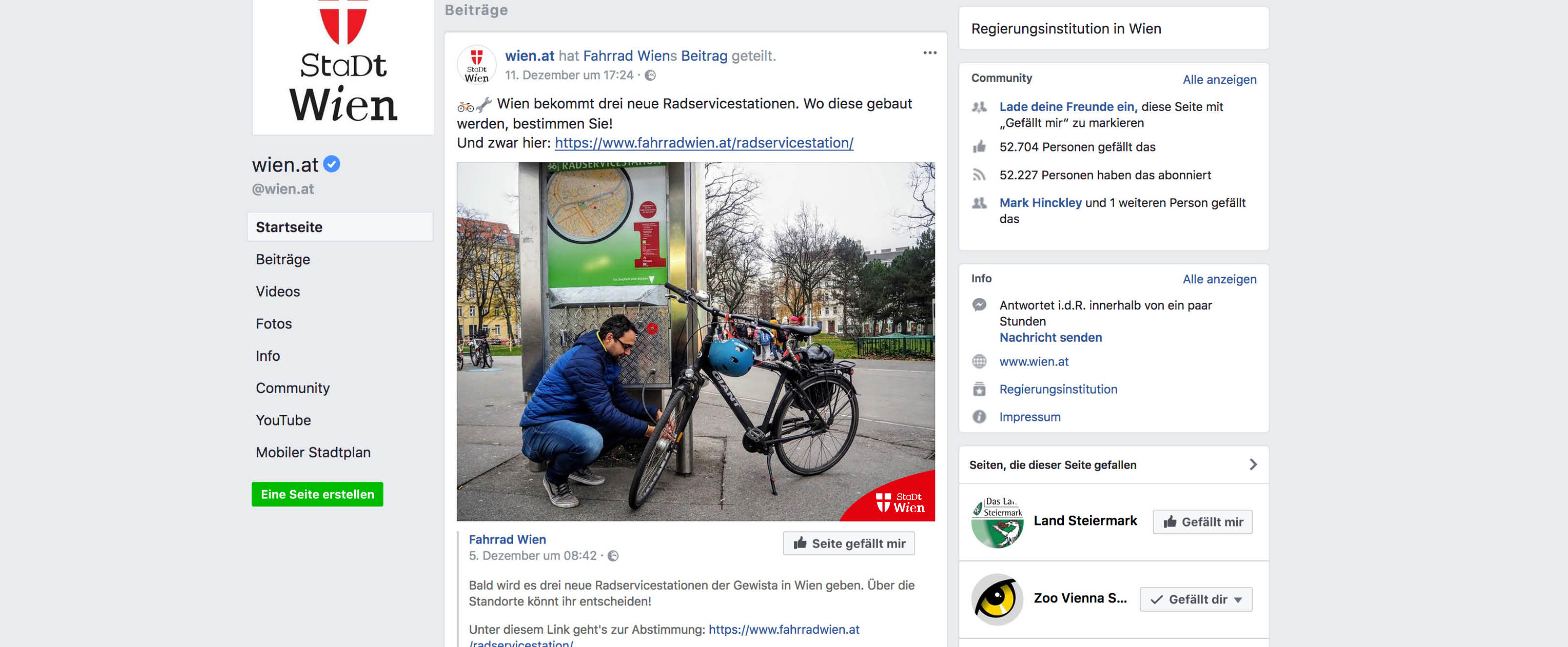Click the @wien.at handle text
Viewport: 1568px width, 647px height.
tap(282, 189)
